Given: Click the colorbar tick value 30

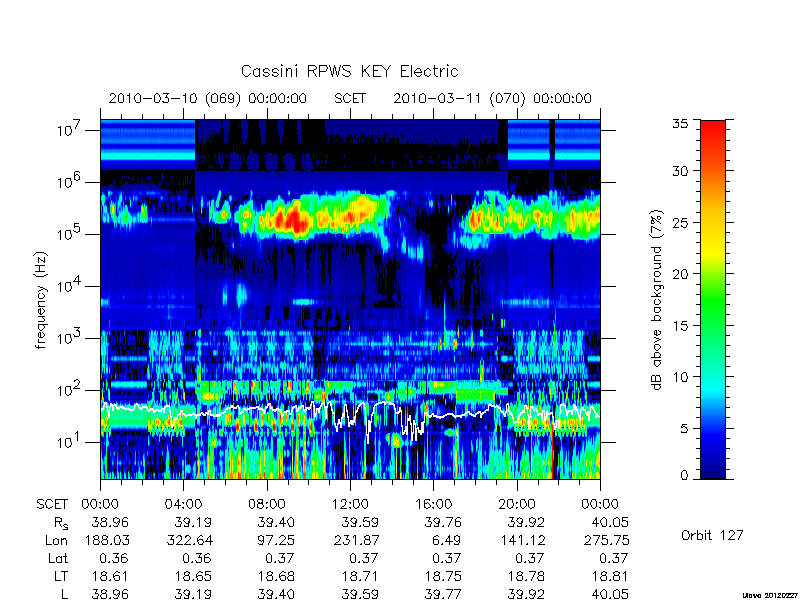Looking at the screenshot, I should (680, 171).
